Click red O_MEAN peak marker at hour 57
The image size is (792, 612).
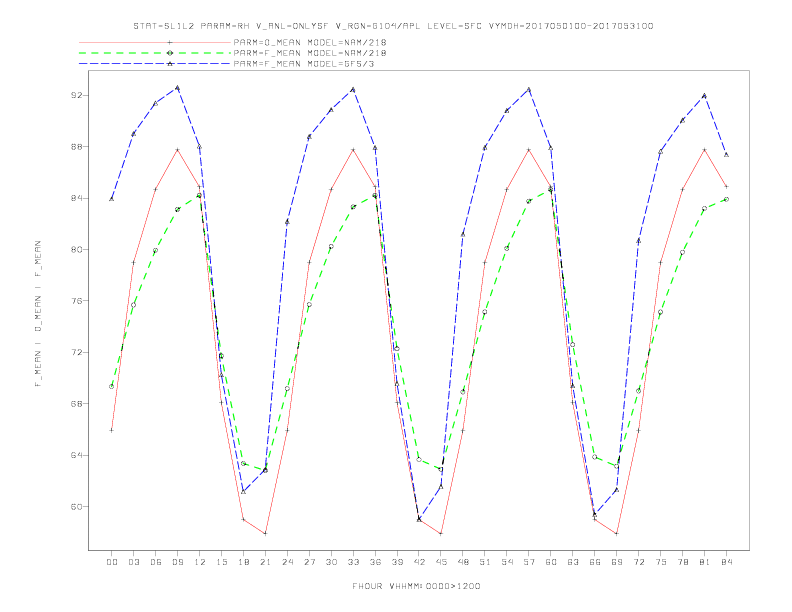[x=529, y=150]
